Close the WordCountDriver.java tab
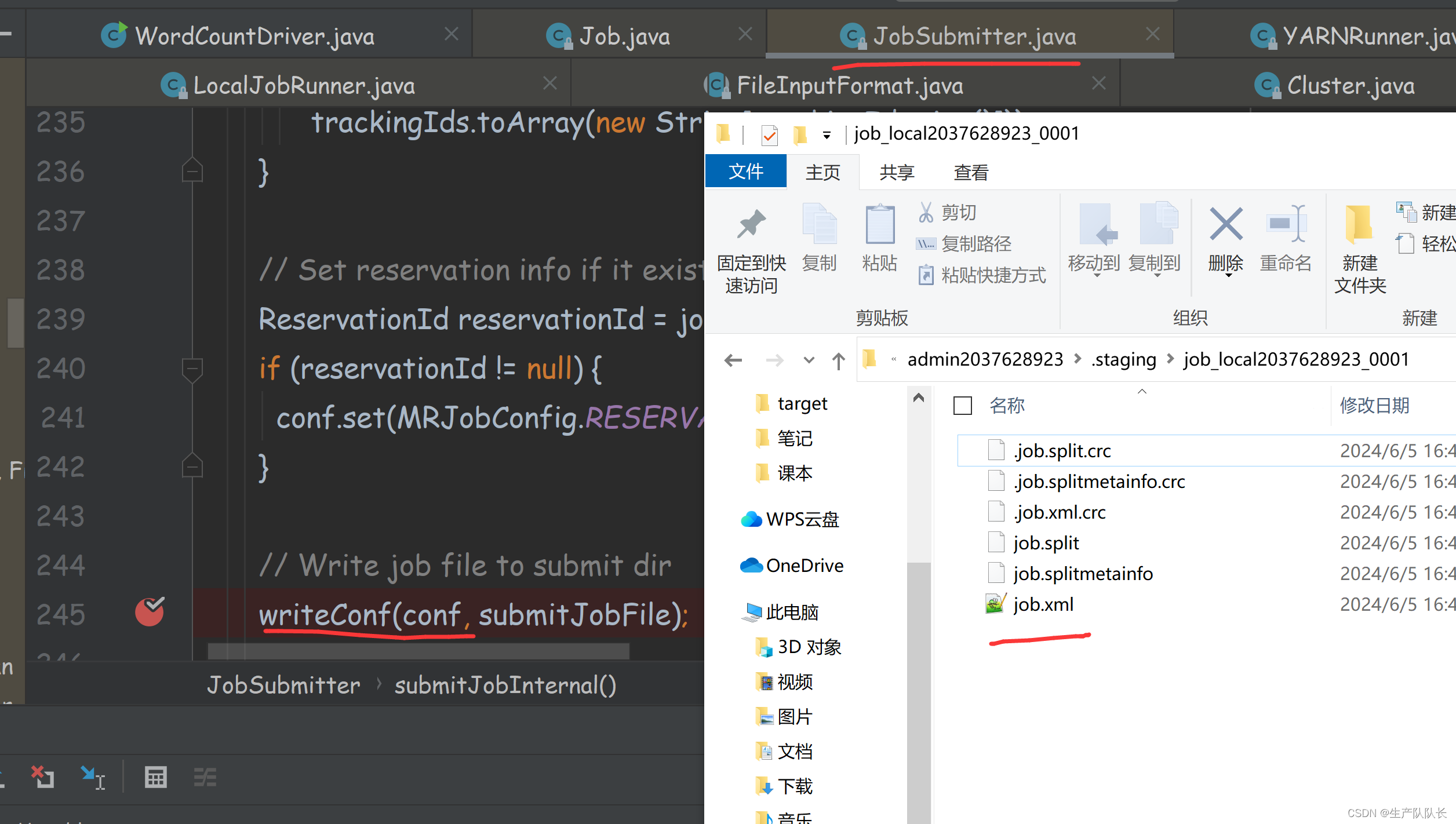 [x=452, y=35]
